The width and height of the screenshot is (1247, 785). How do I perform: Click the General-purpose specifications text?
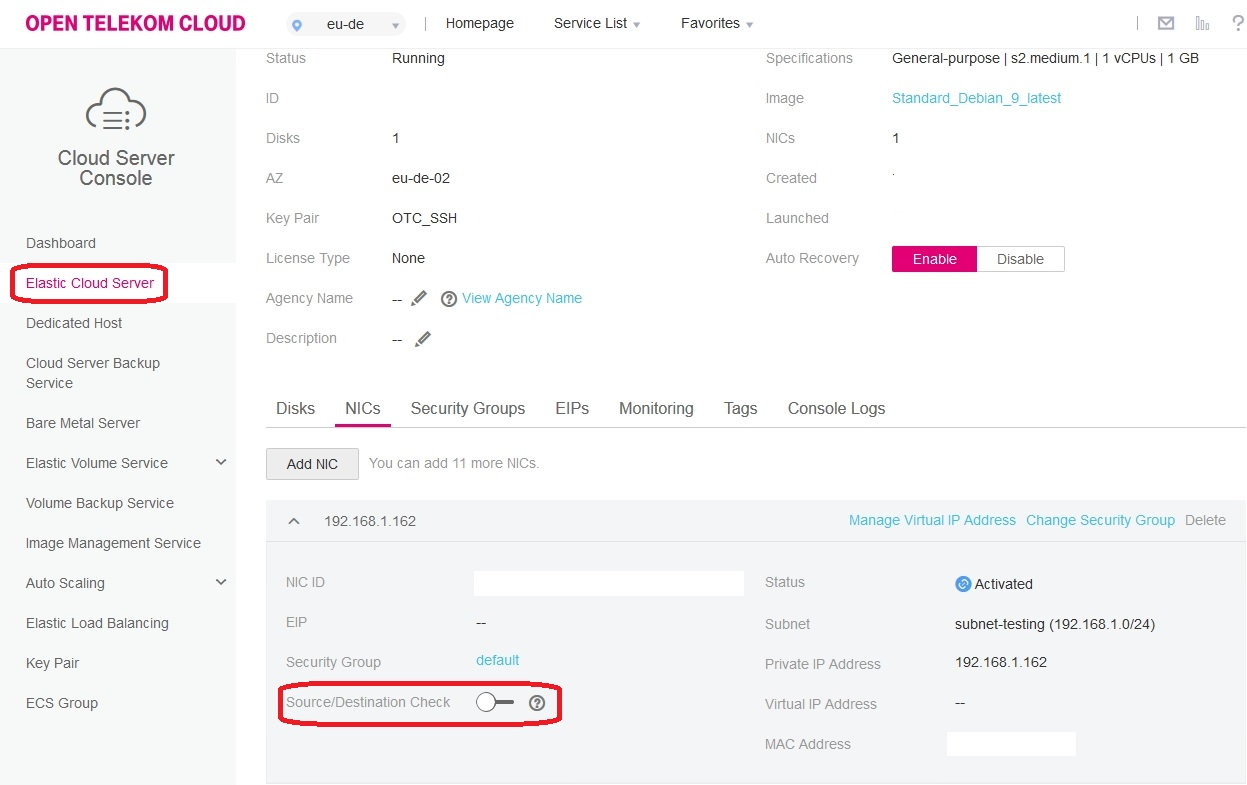pyautogui.click(x=1045, y=58)
